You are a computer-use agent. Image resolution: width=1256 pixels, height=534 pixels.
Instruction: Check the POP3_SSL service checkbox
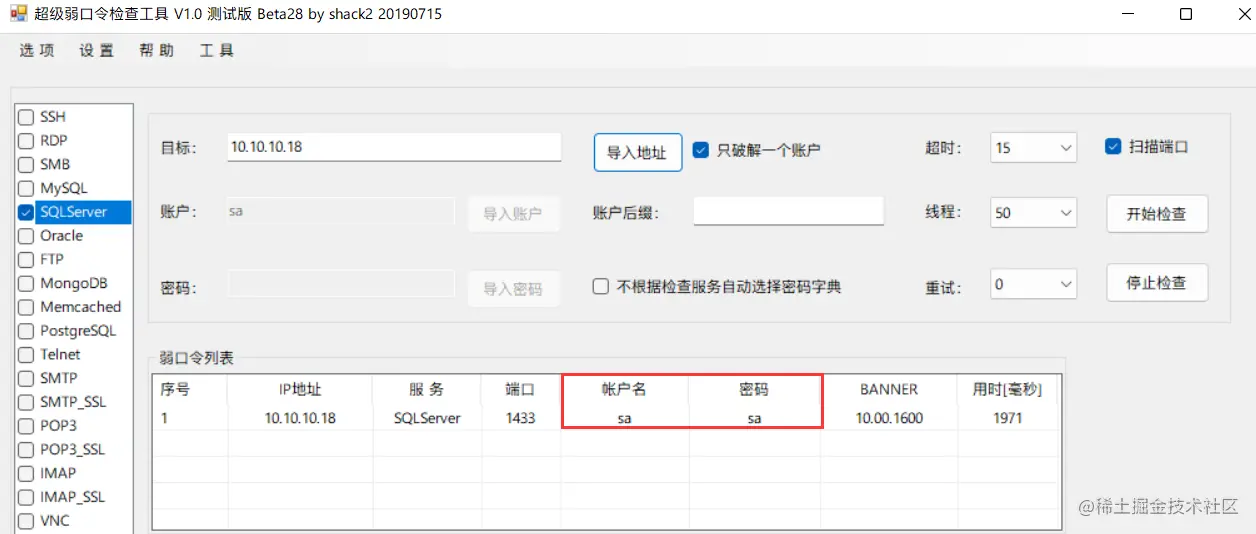26,449
